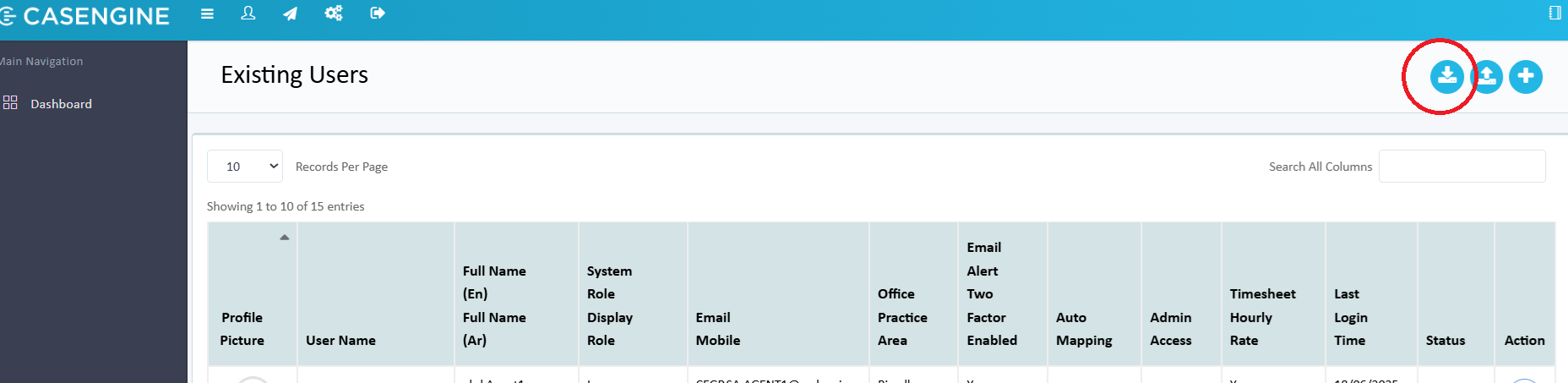Click the download users icon
The height and width of the screenshot is (383, 1568).
(1447, 77)
